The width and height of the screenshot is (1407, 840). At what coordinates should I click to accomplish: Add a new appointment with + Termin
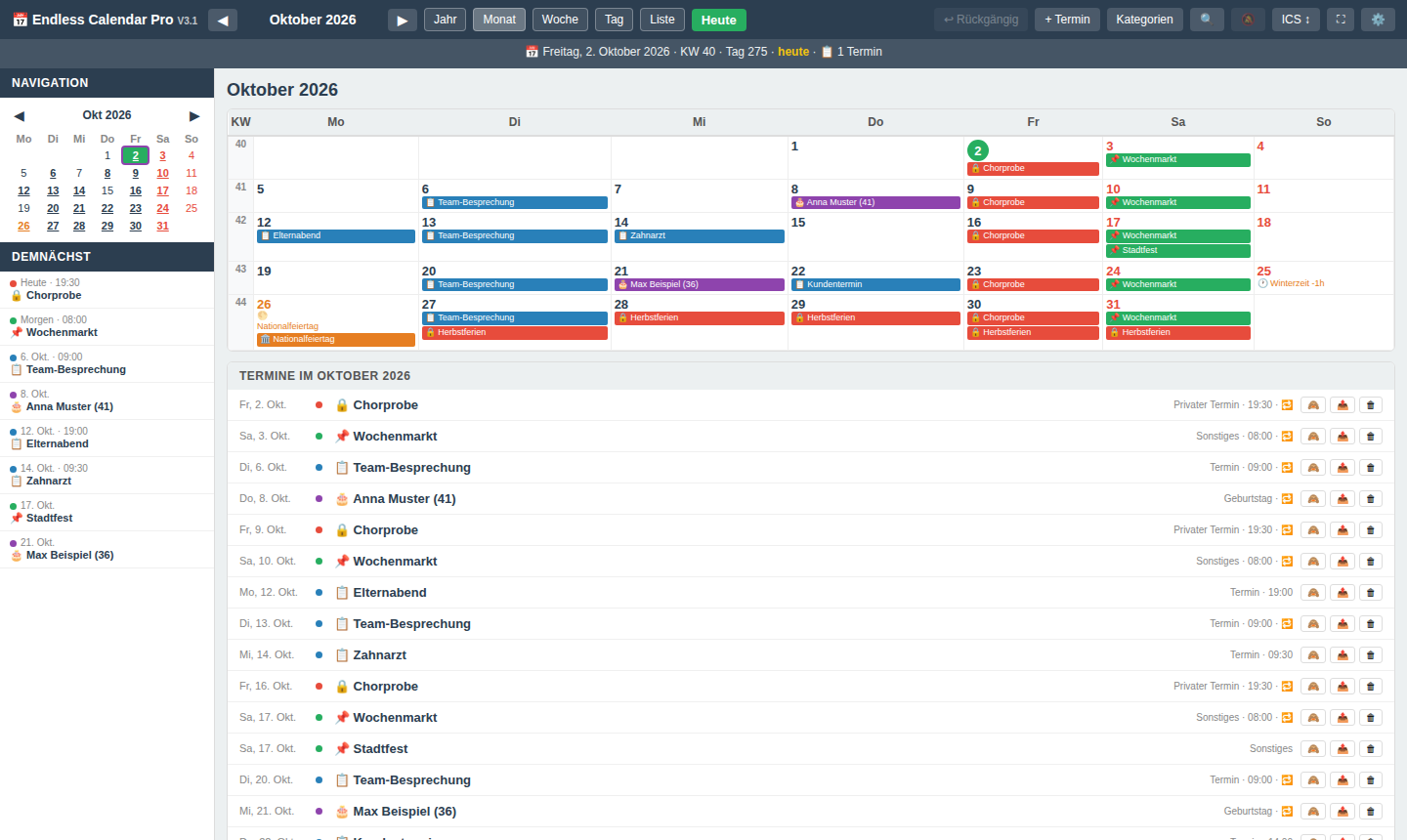1067,20
